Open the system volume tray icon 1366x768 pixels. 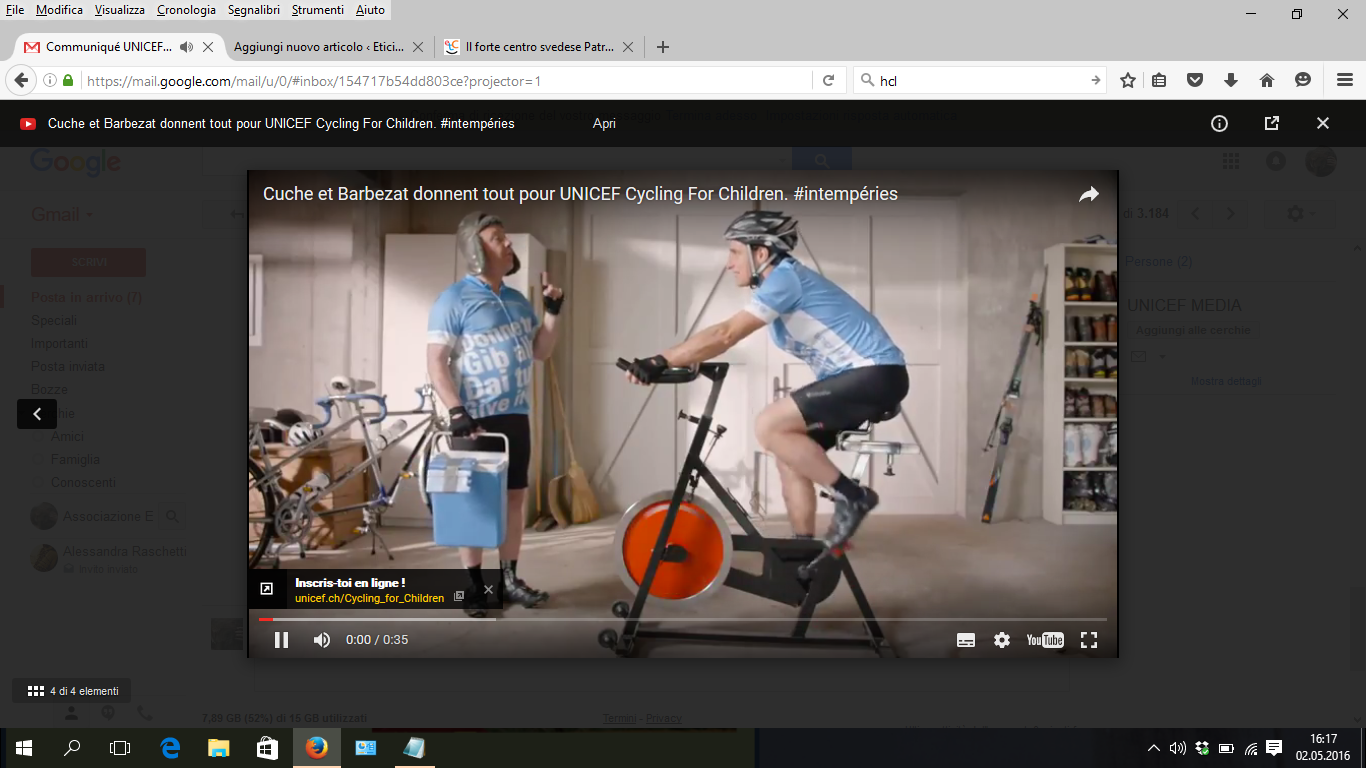coord(1178,748)
